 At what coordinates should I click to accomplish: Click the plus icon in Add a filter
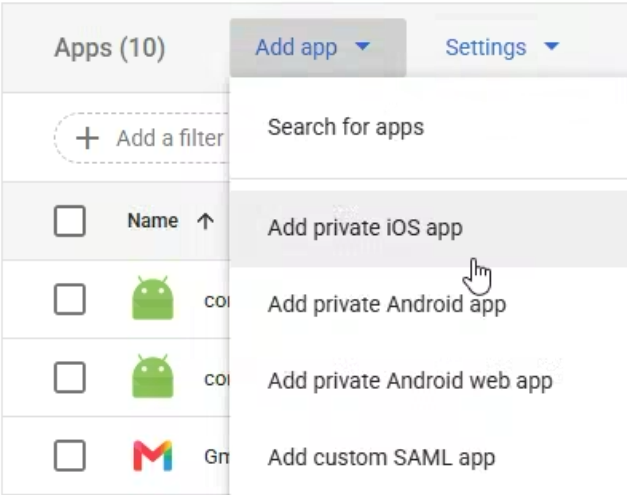[x=87, y=138]
